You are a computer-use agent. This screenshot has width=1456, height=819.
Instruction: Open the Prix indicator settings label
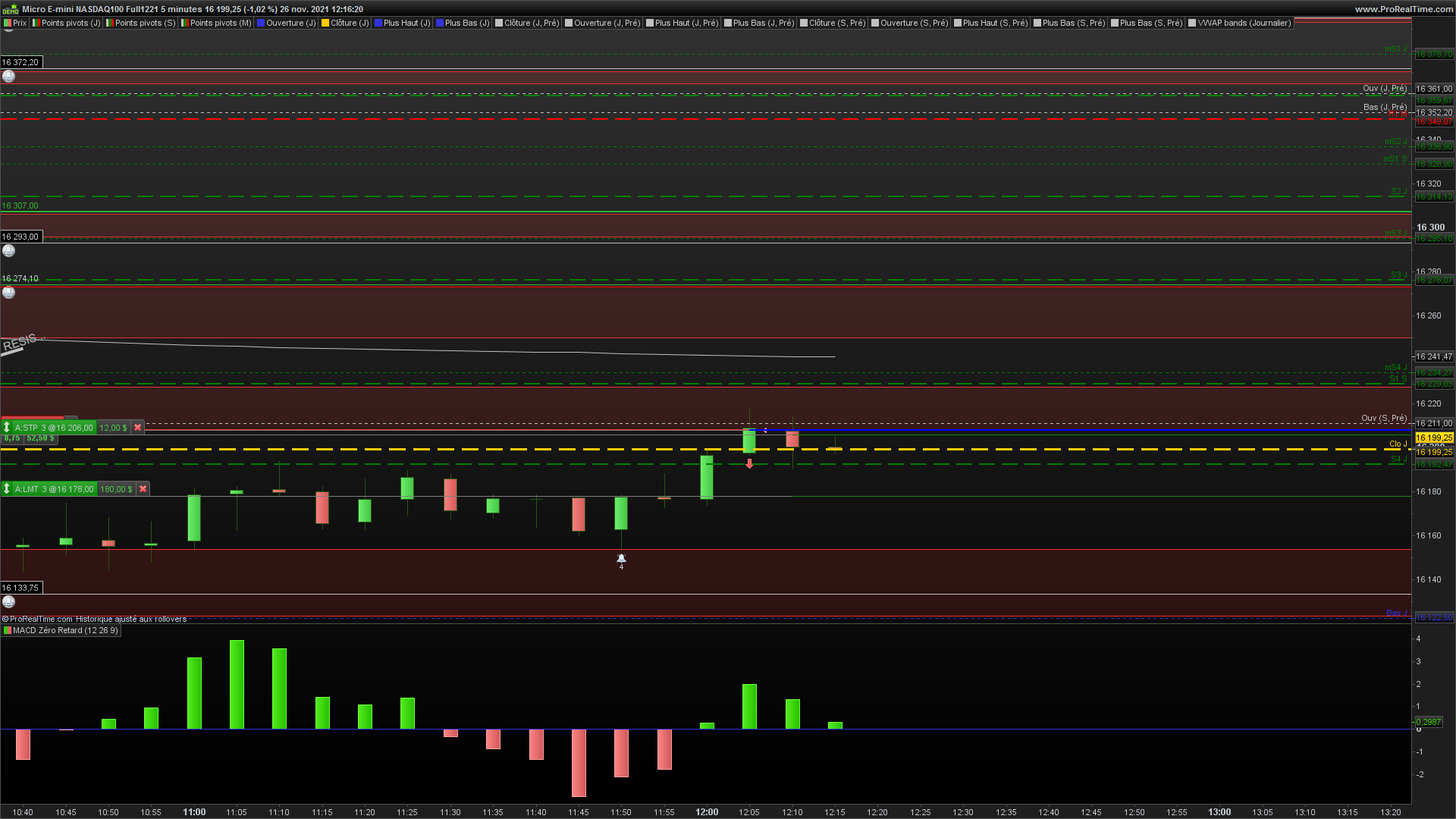point(19,23)
